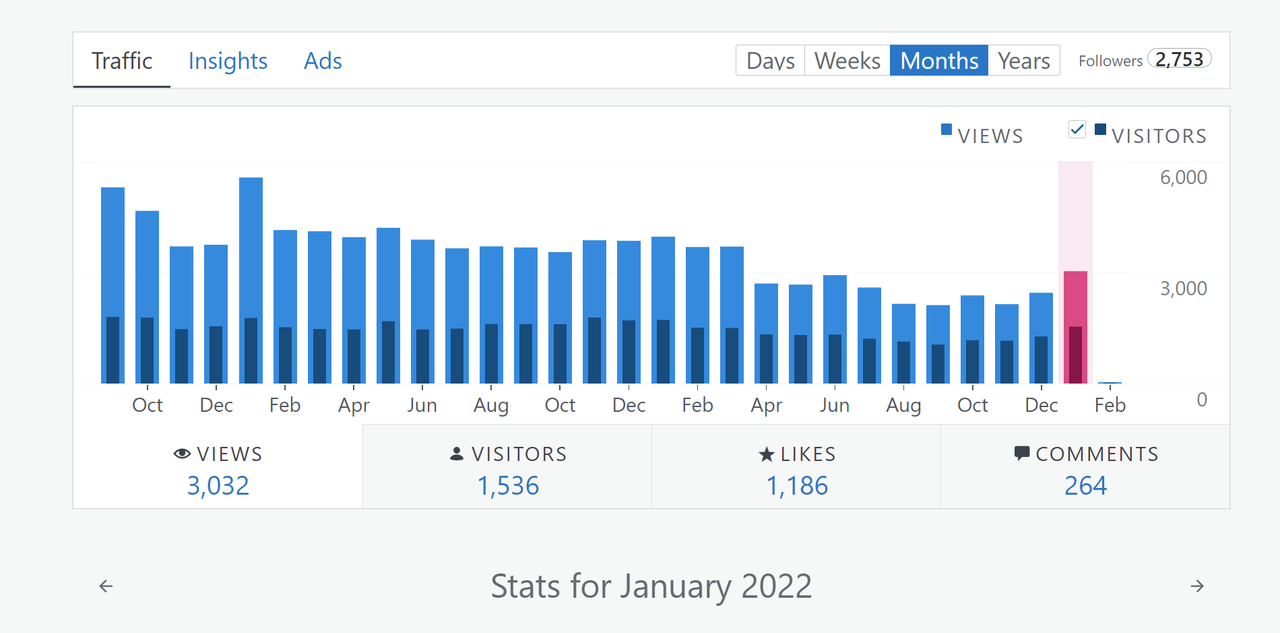Select the bar above the third Dec label
Image resolution: width=1280 pixels, height=633 pixels.
1041,338
